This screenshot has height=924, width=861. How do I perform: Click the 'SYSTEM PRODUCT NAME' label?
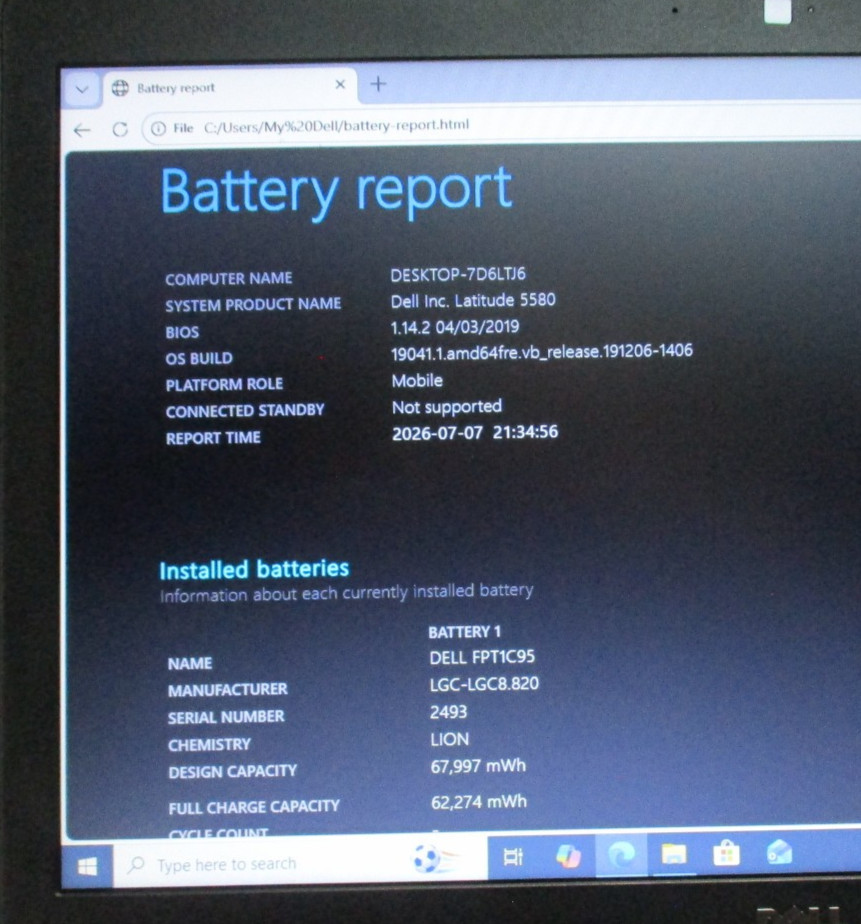[x=253, y=305]
